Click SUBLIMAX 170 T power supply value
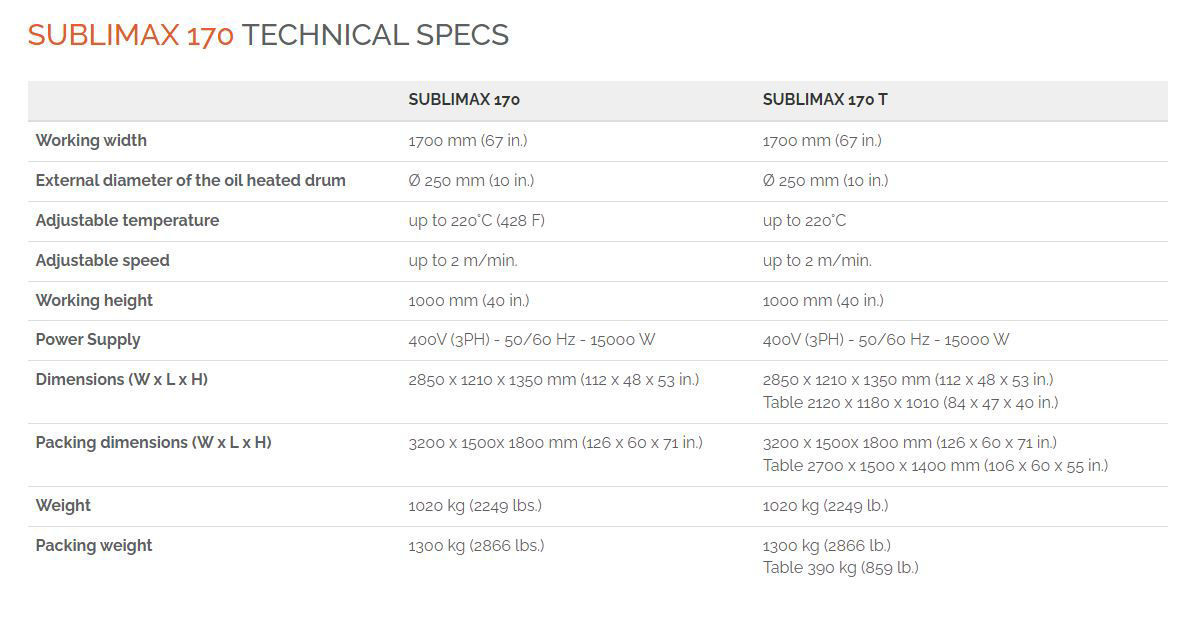Screen dimensions: 1203x617 coord(886,340)
